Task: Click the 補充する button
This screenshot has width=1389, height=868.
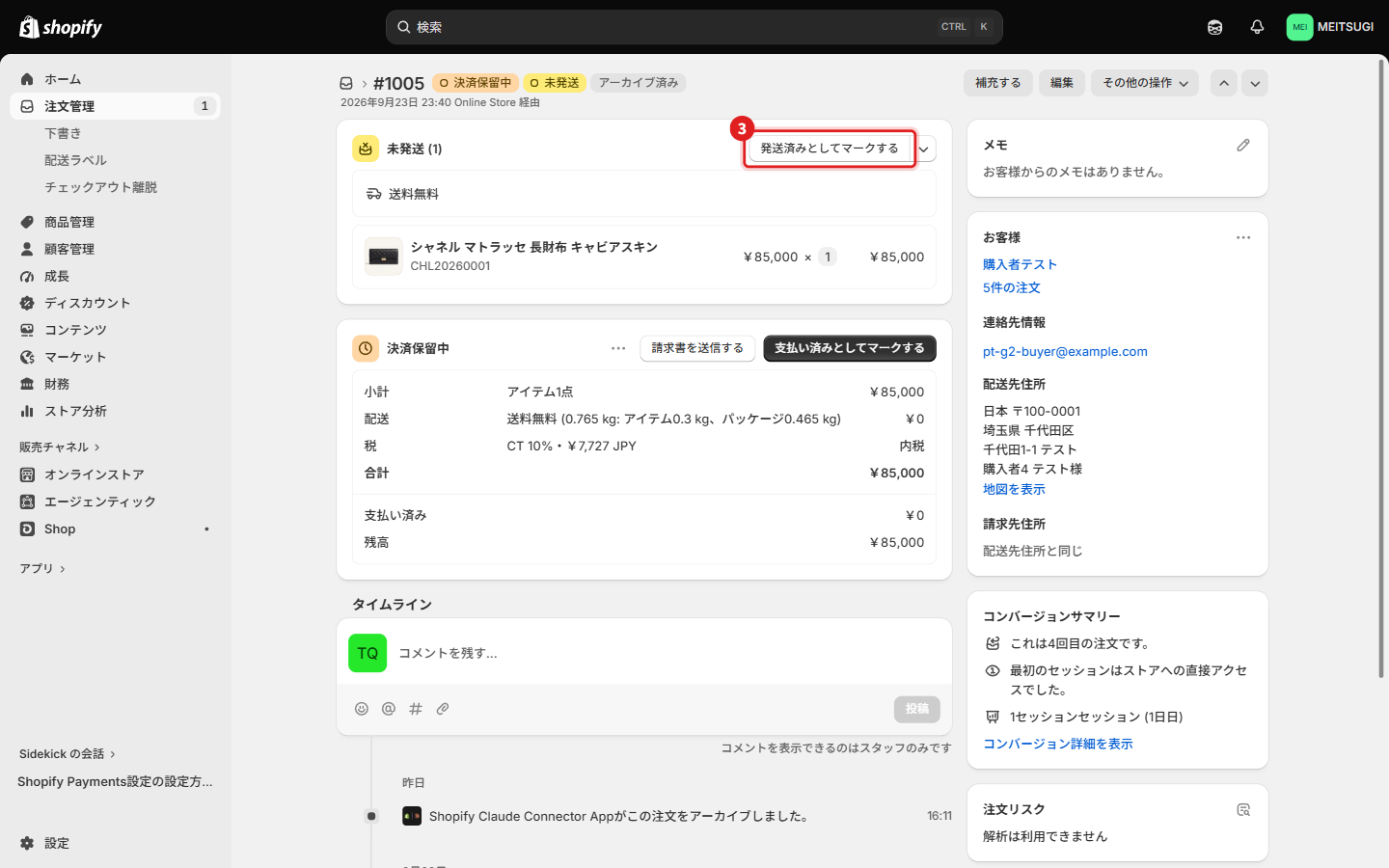Action: click(x=997, y=83)
